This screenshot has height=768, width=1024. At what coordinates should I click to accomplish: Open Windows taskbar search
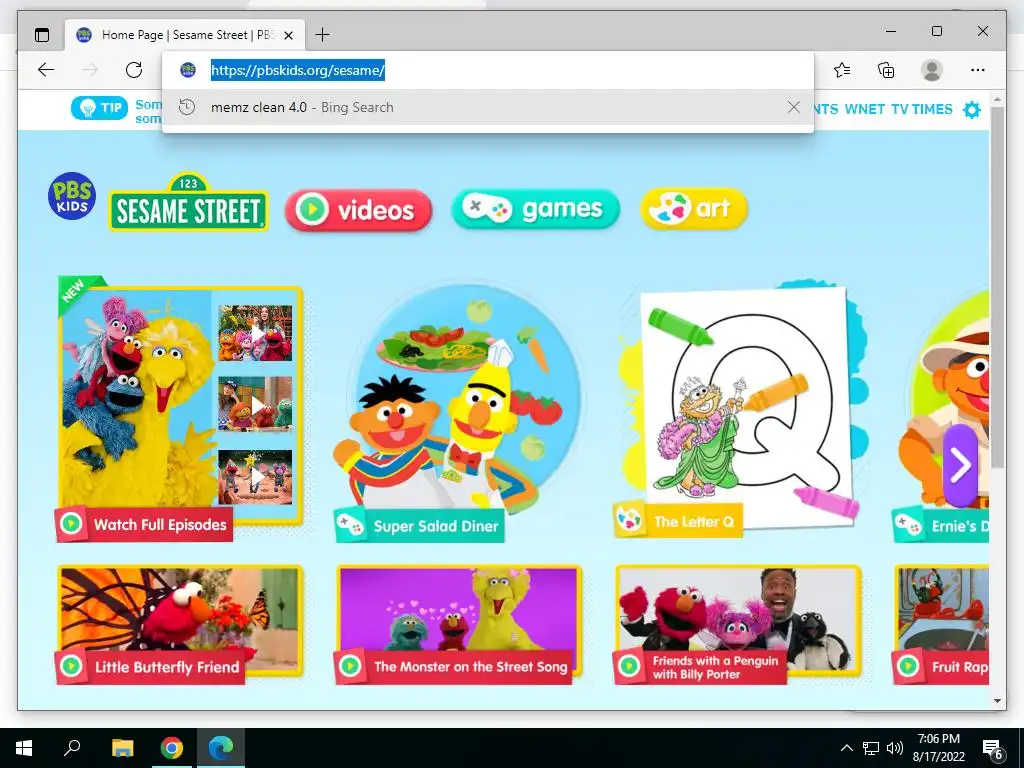[x=72, y=747]
